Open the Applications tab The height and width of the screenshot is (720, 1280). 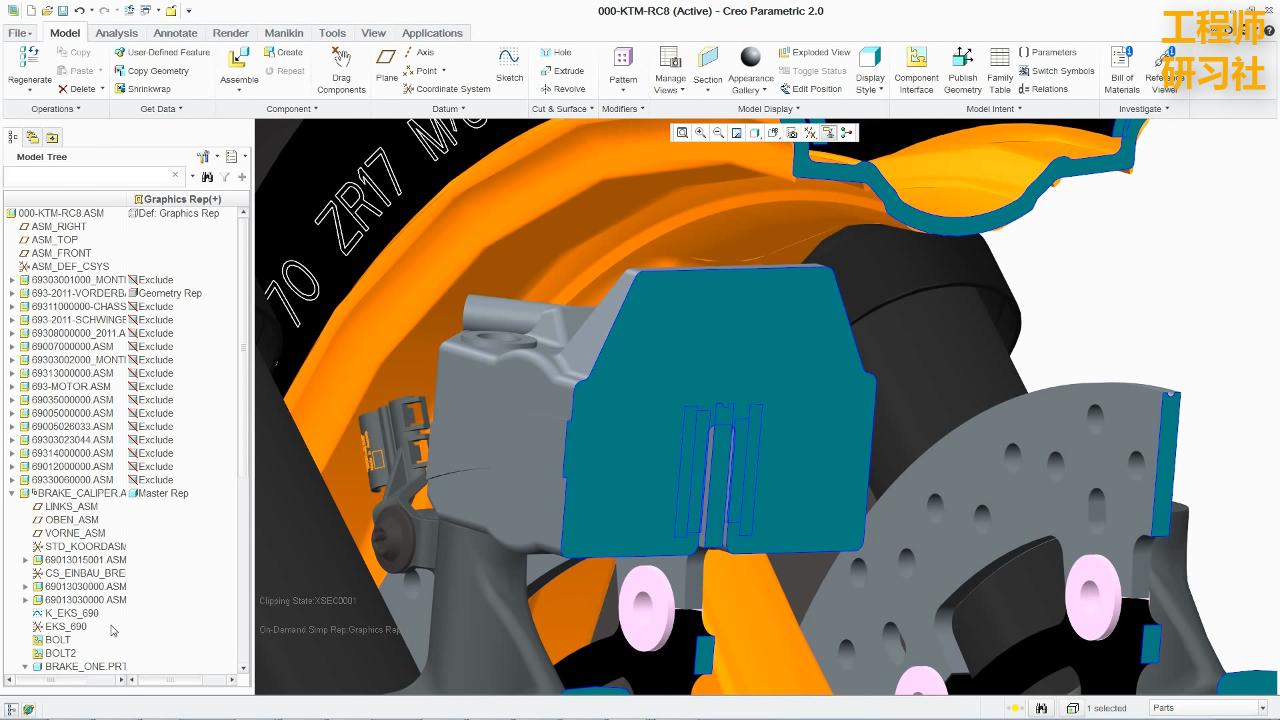tap(432, 32)
